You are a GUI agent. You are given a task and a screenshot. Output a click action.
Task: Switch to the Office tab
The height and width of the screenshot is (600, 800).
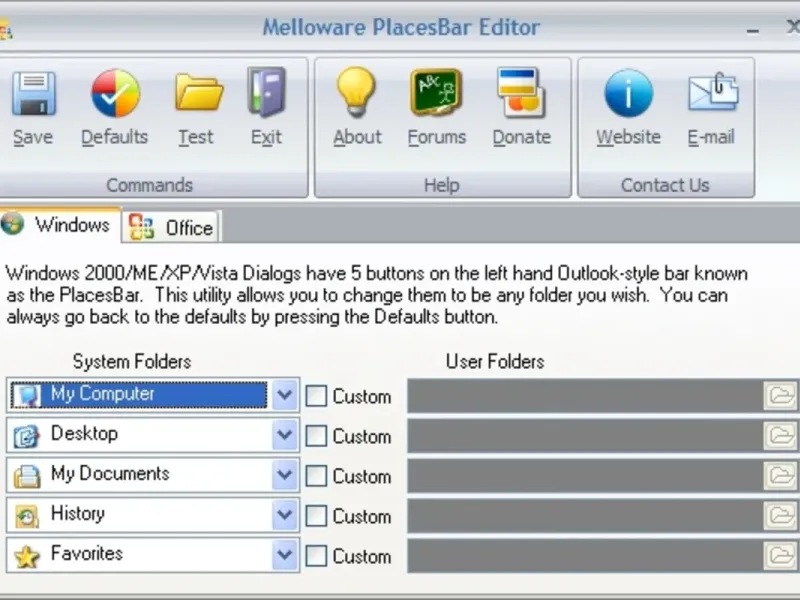(x=171, y=227)
